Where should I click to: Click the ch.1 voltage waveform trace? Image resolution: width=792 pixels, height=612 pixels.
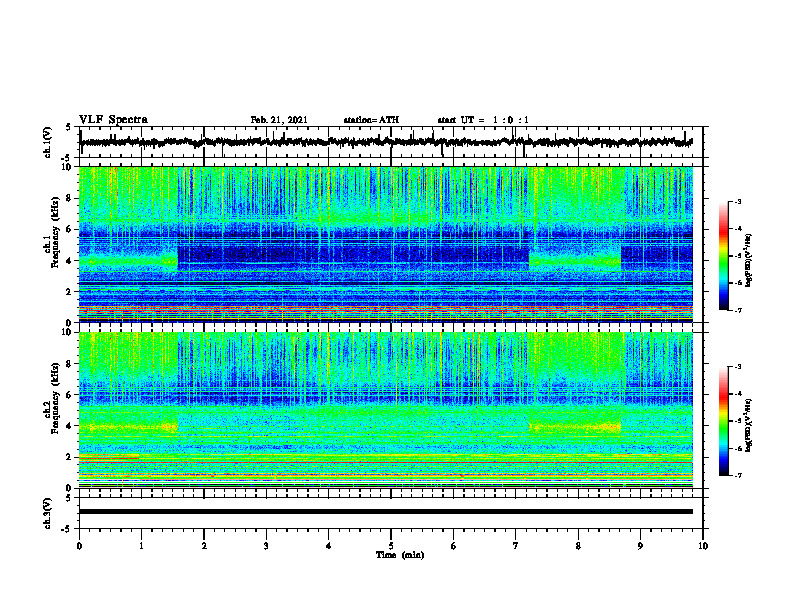[x=386, y=142]
